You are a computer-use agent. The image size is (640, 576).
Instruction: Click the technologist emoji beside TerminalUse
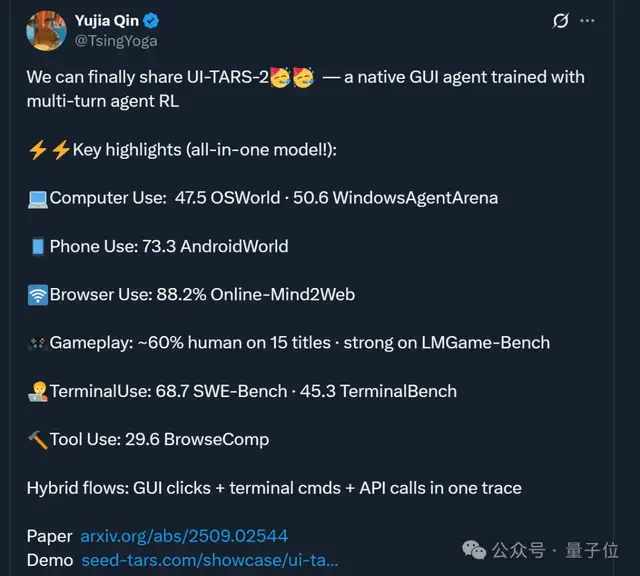click(37, 391)
